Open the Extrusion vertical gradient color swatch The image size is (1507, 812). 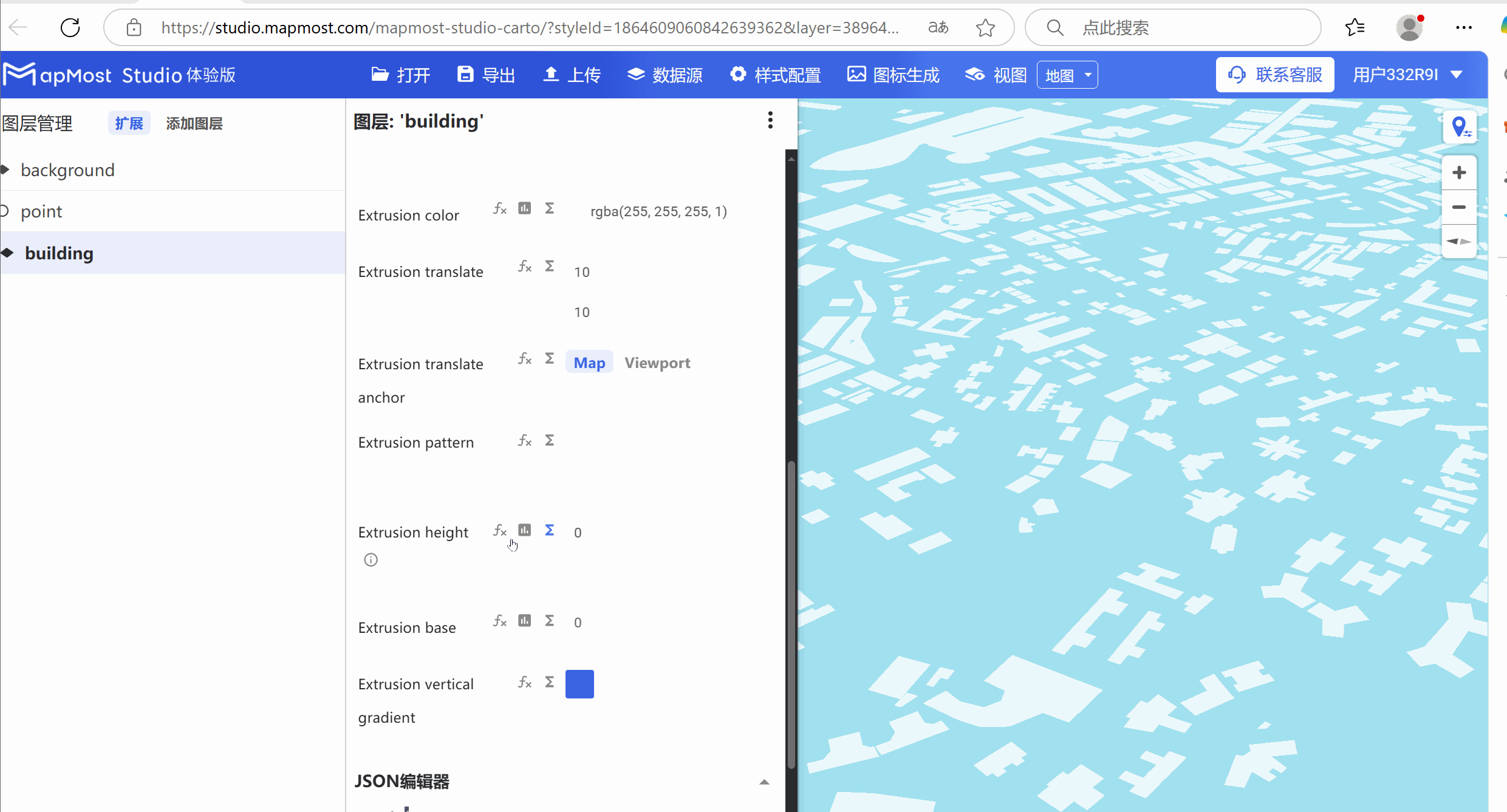coord(579,683)
